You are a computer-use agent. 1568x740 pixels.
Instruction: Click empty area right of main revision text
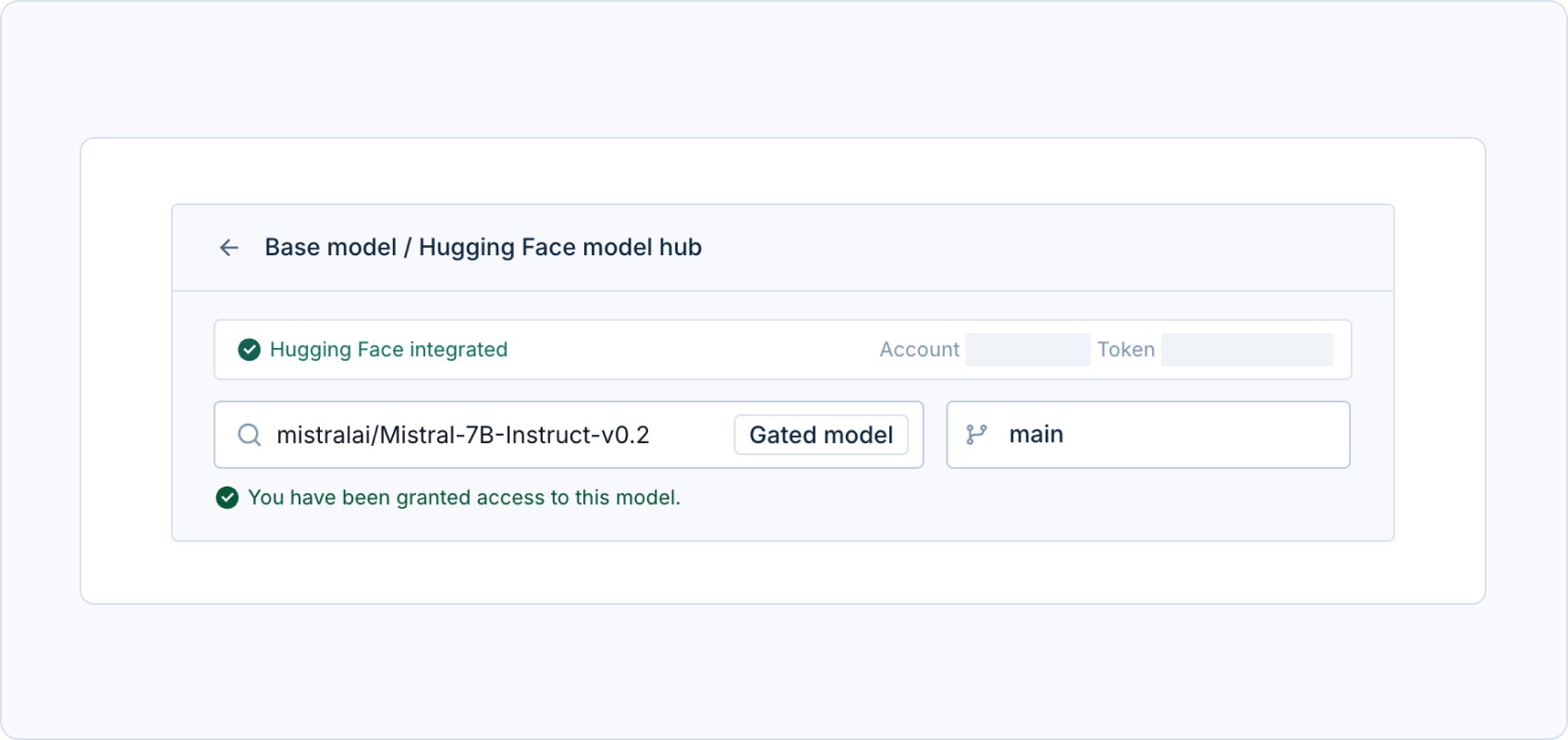[1202, 435]
